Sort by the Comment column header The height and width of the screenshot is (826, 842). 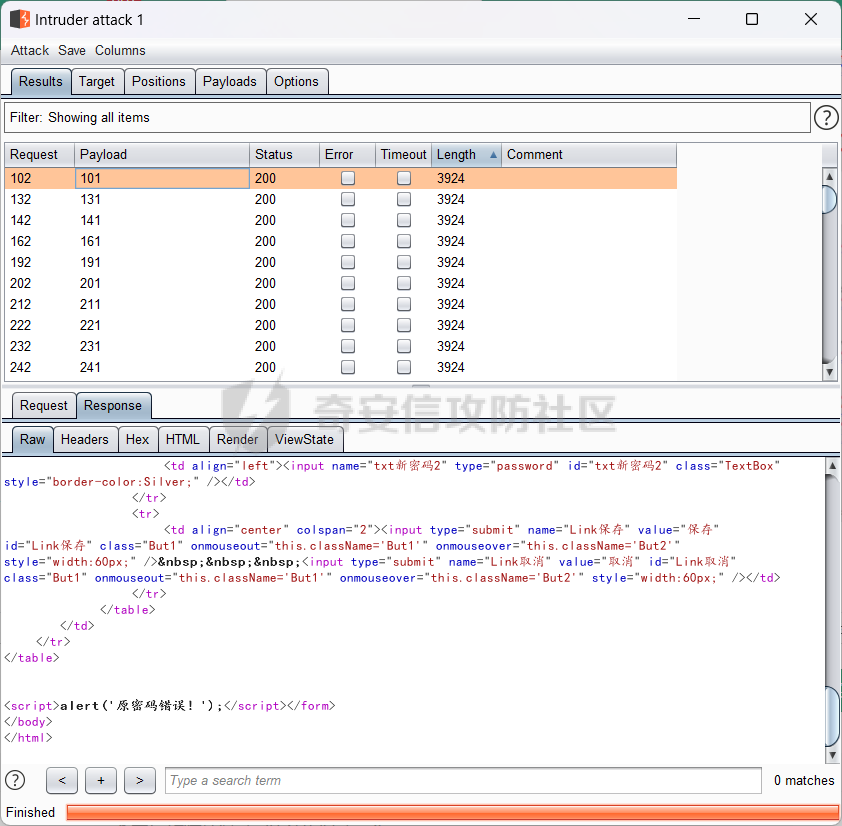589,155
